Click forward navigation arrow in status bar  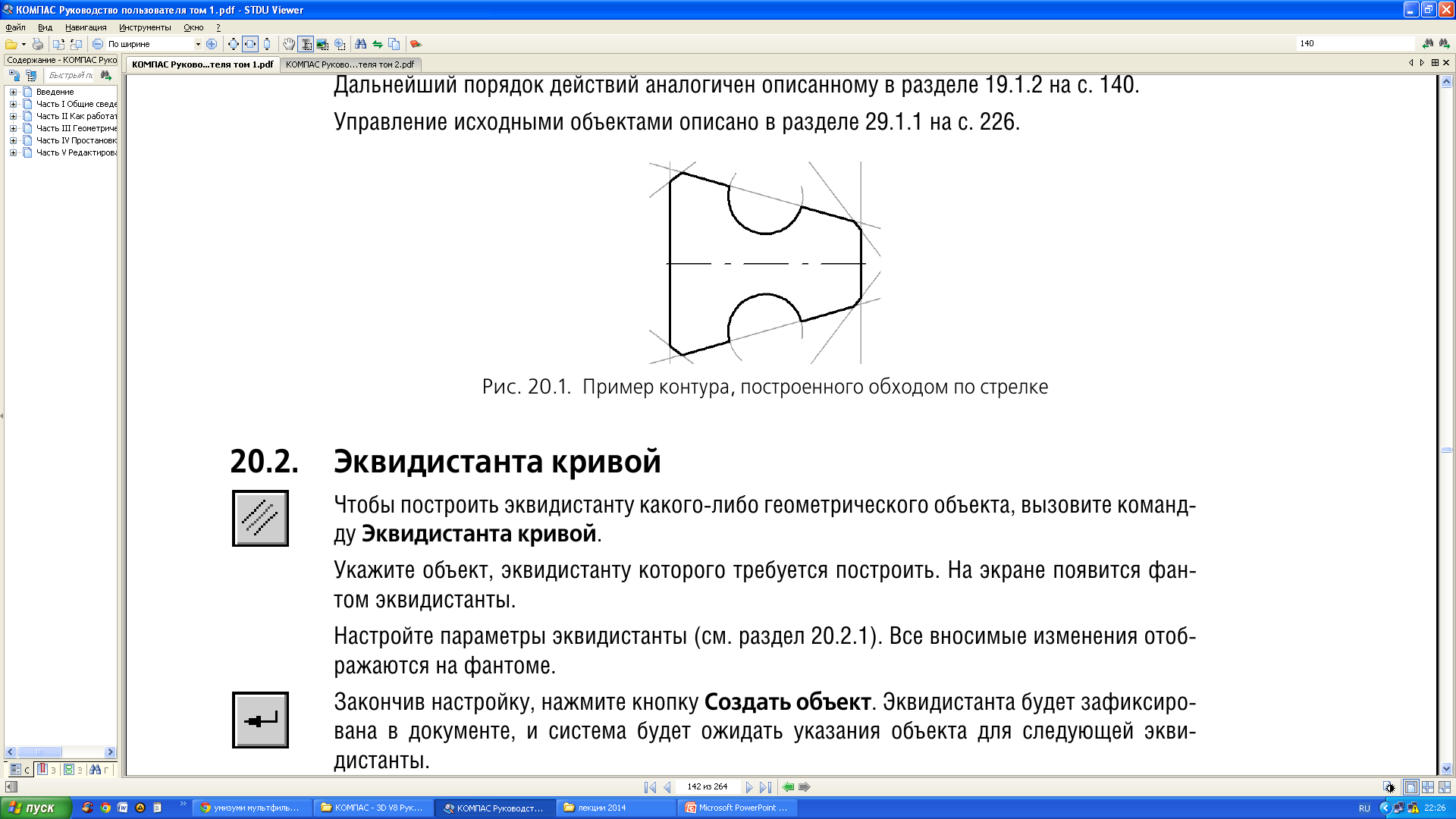coord(805,787)
